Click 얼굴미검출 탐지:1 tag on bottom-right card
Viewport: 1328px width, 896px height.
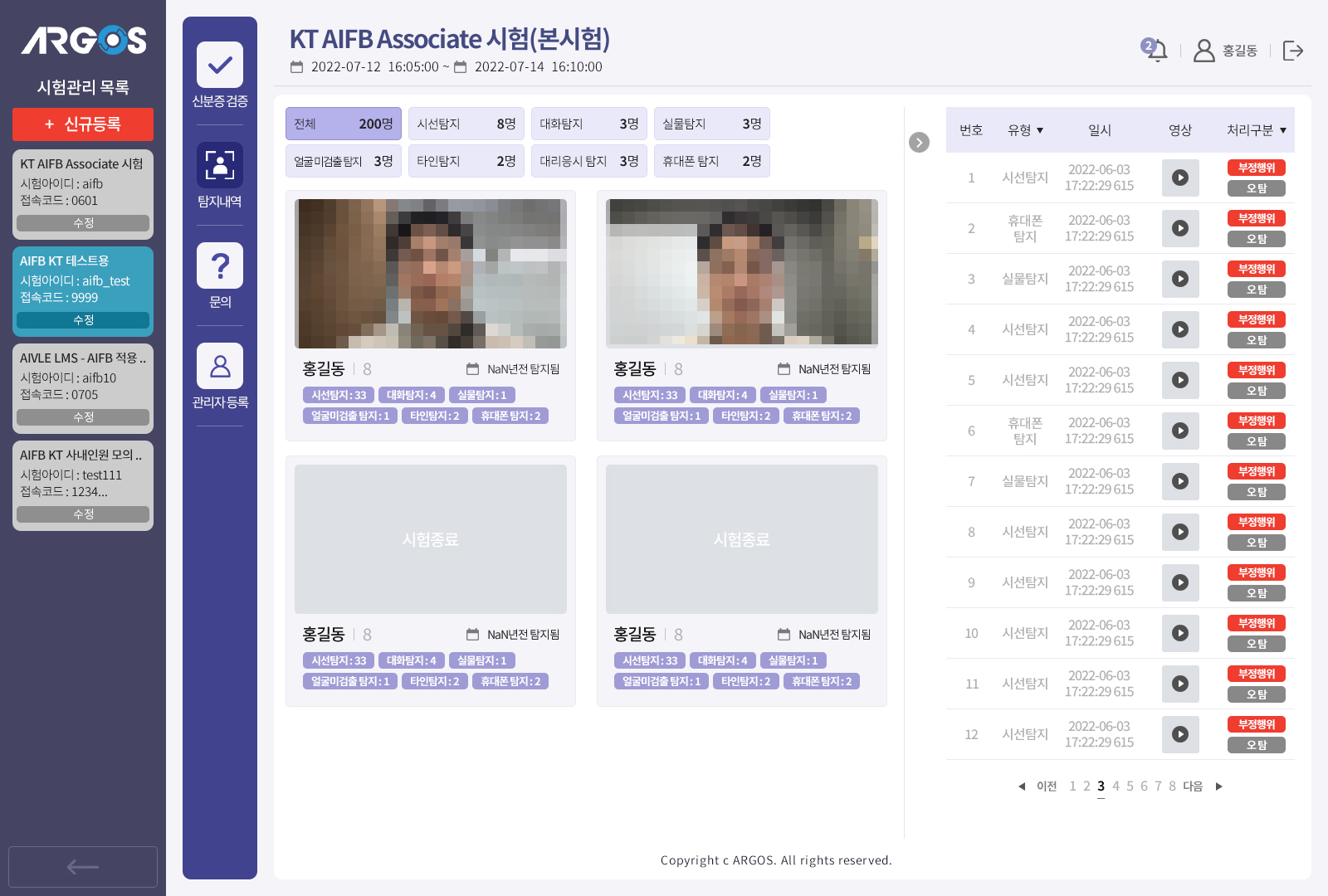point(662,681)
